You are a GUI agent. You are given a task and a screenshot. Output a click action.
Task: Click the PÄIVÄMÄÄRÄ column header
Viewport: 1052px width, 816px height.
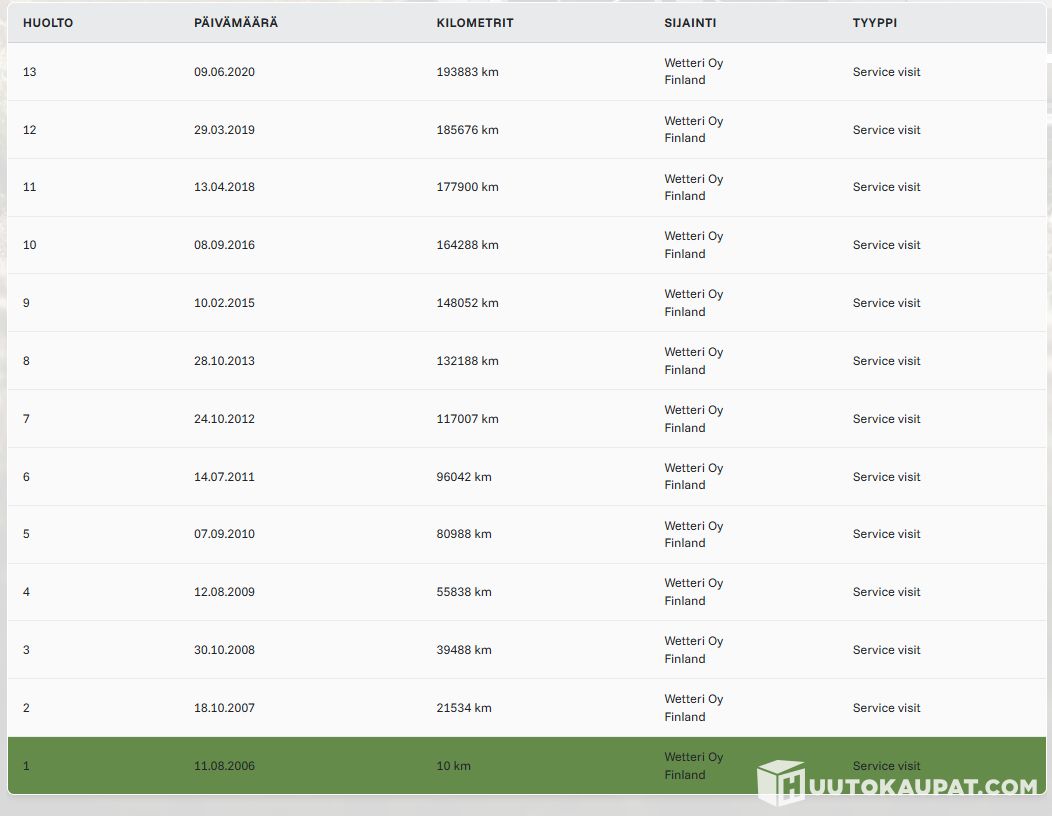(x=236, y=23)
